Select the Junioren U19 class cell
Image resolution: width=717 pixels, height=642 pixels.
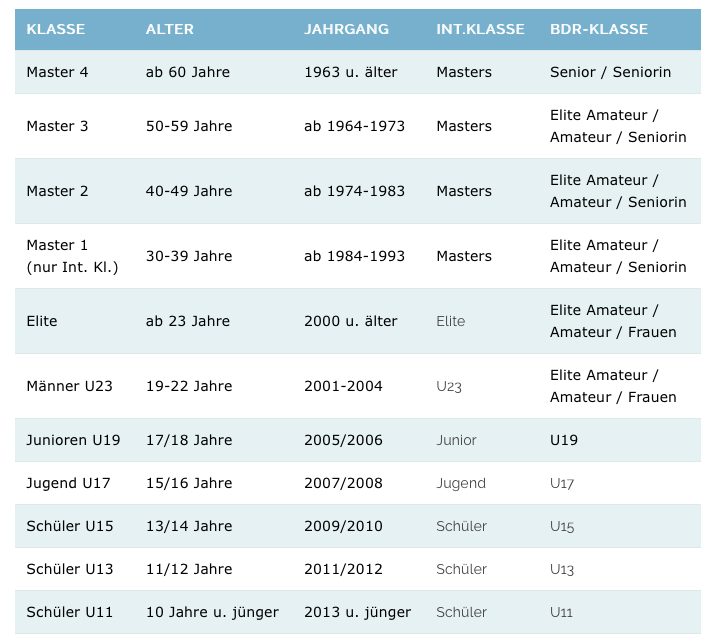coord(73,440)
